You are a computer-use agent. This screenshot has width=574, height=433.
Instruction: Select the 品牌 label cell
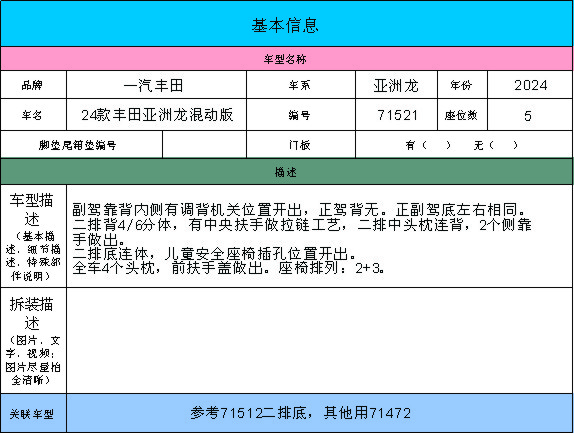tap(33, 85)
